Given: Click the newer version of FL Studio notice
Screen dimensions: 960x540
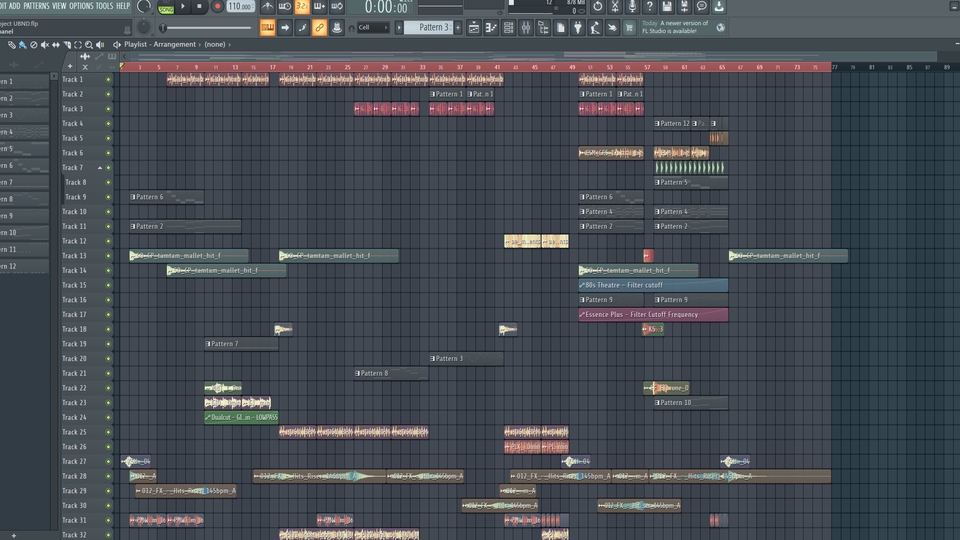Looking at the screenshot, I should coord(675,26).
